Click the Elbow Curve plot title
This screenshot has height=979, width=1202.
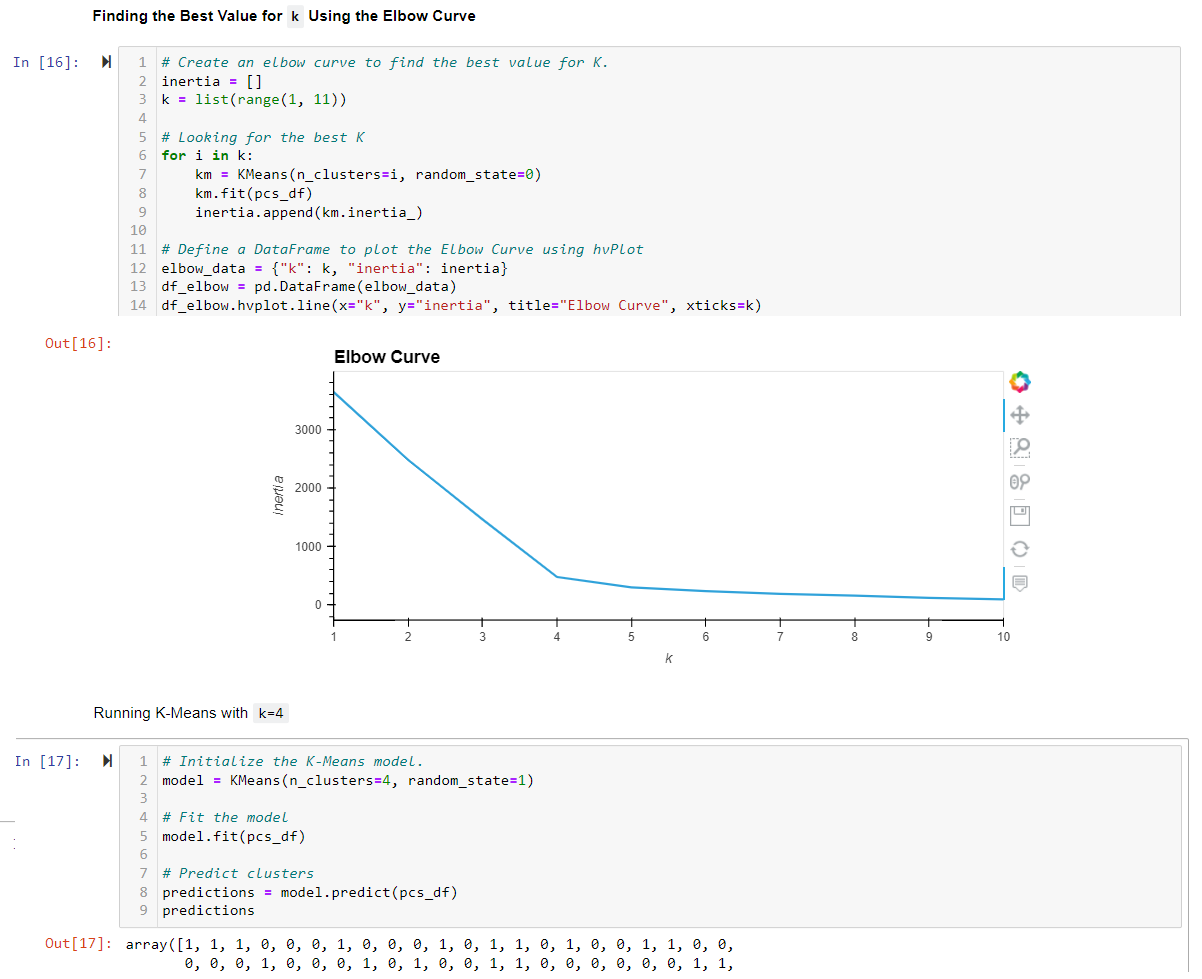point(387,357)
